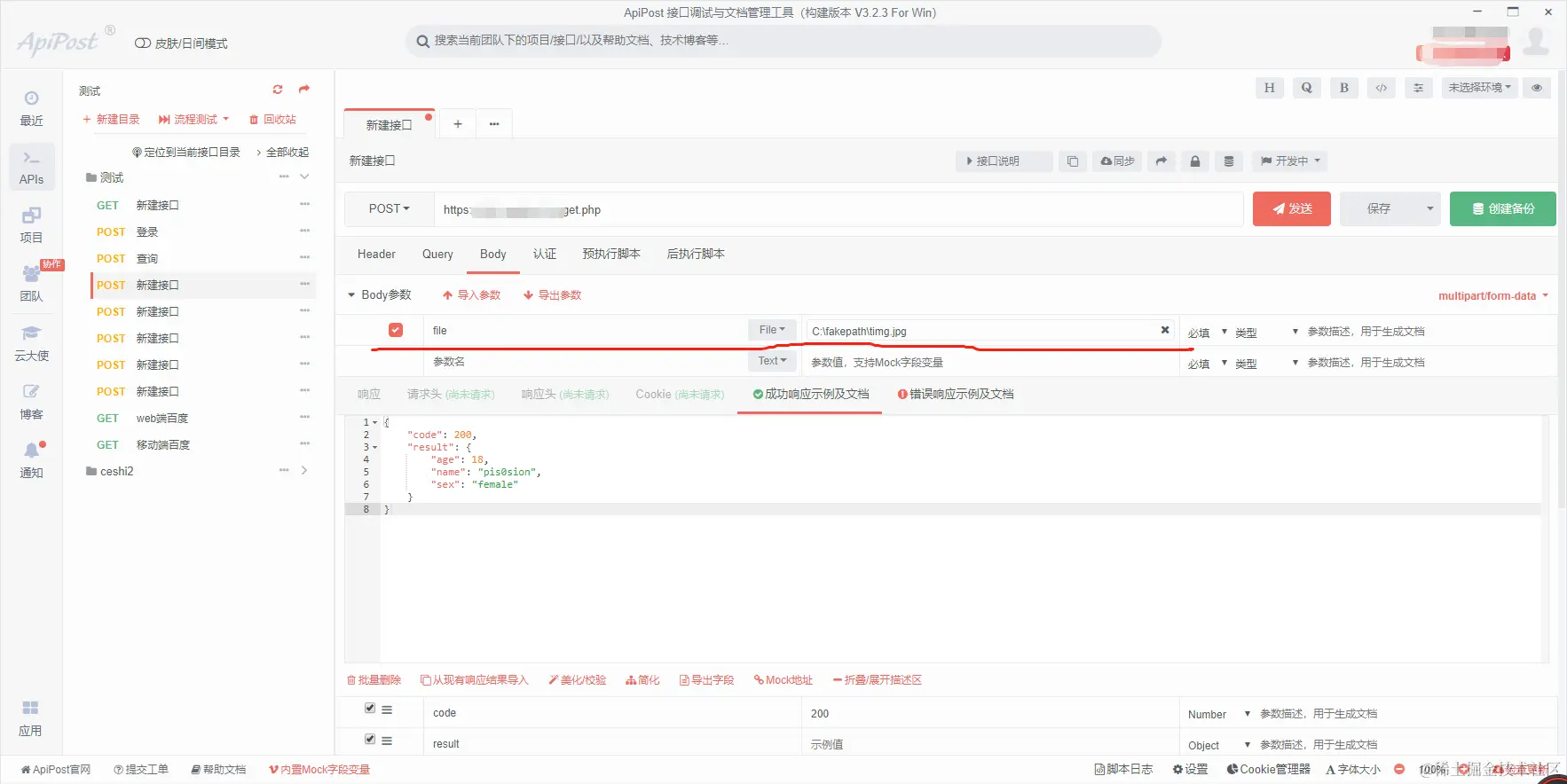This screenshot has height=784, width=1567.
Task: Open the Cookie管理器 in the status bar
Action: (x=1269, y=769)
